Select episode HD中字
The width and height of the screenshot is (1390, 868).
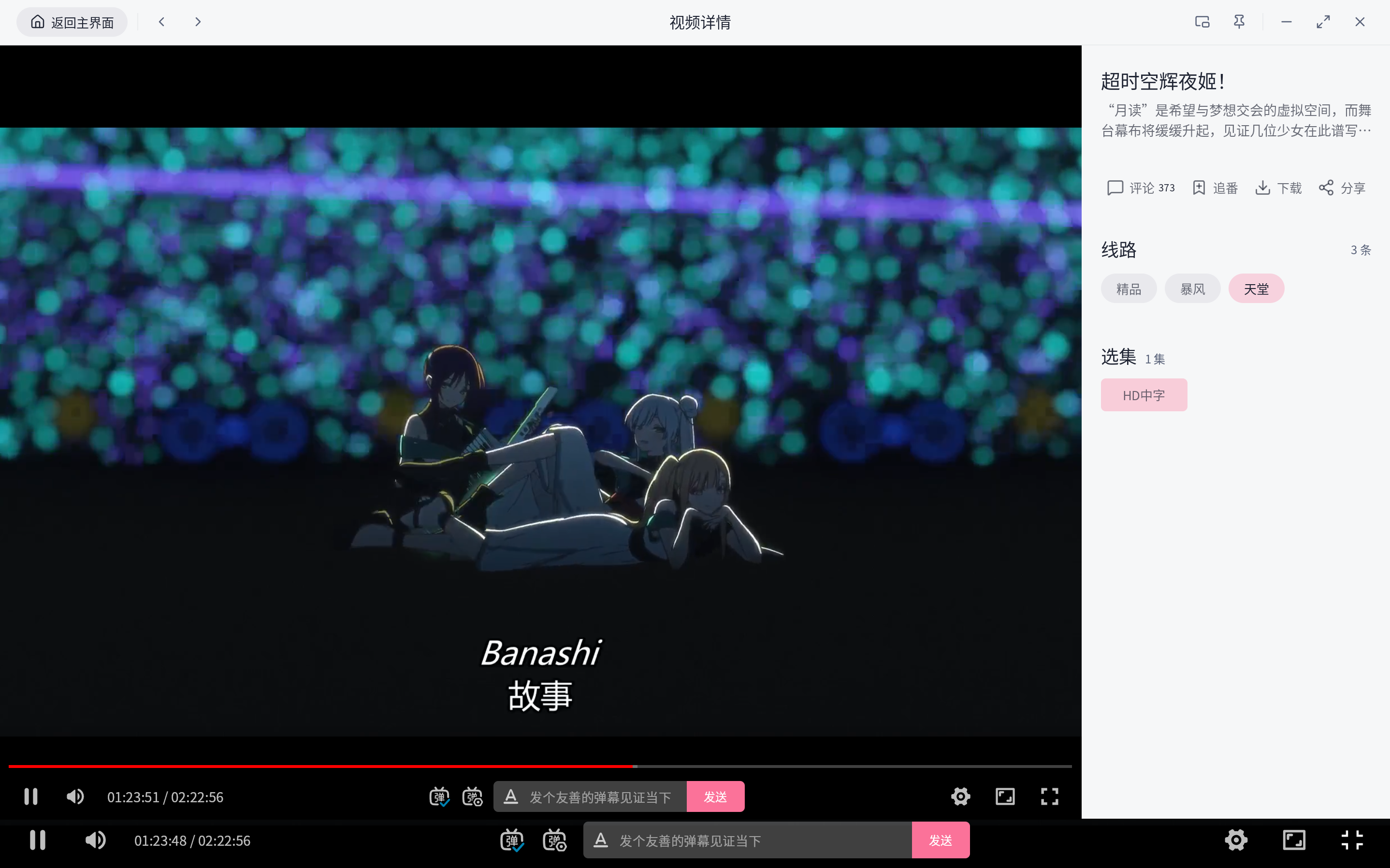point(1143,395)
